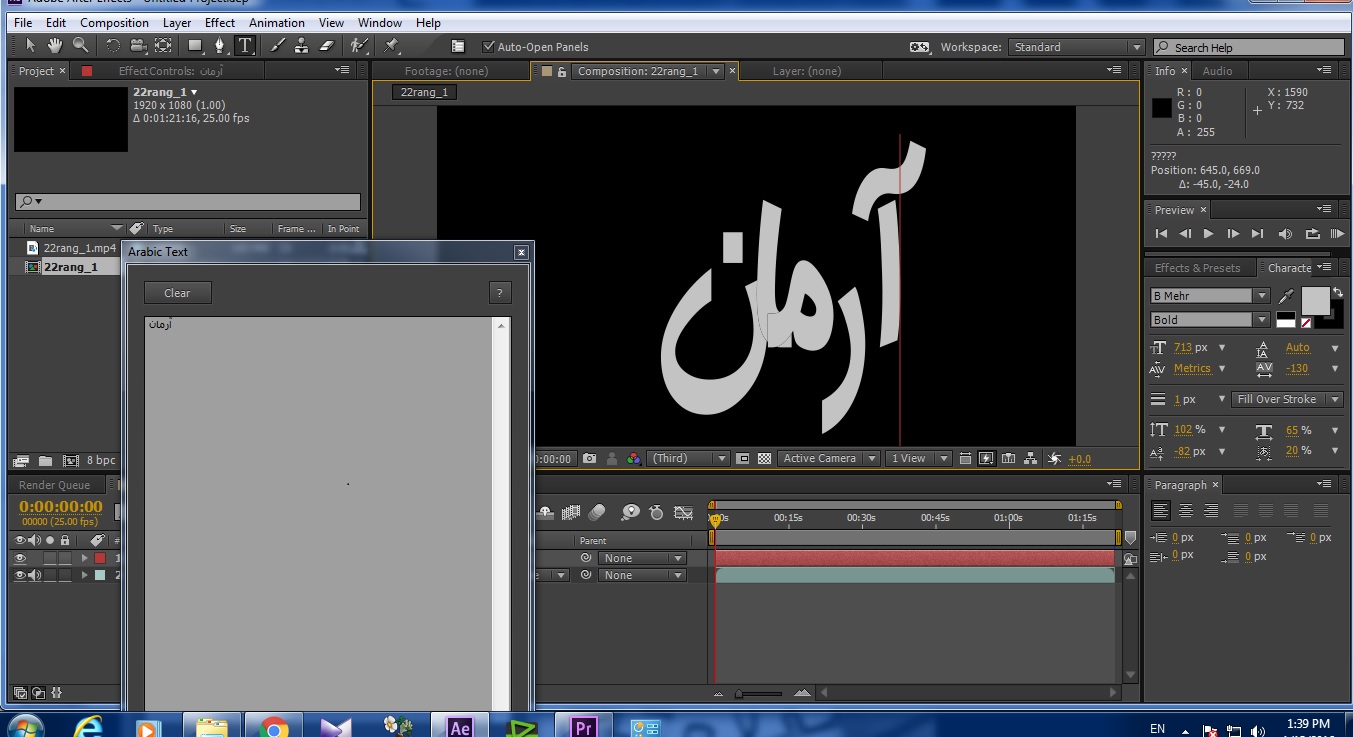Select the Clone Stamp tool
Viewport: 1353px width, 737px height.
(x=302, y=46)
